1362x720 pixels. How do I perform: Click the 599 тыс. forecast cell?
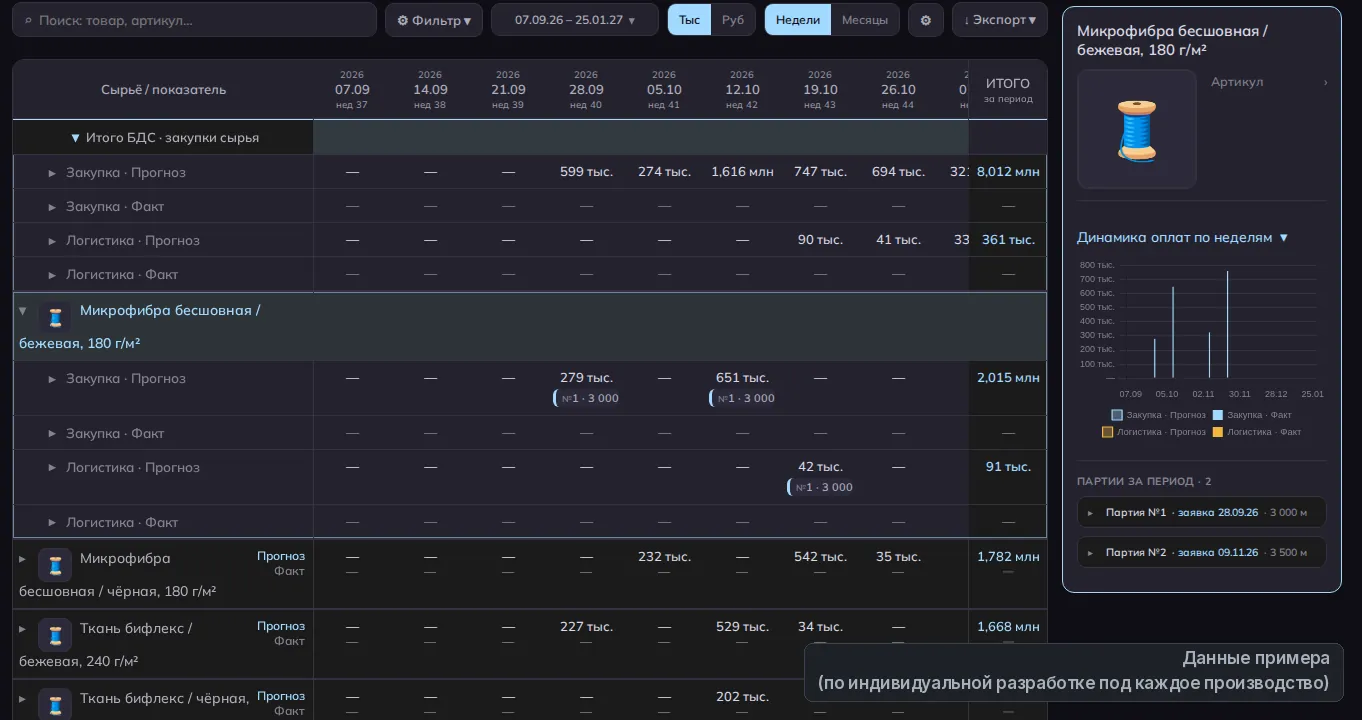click(586, 172)
